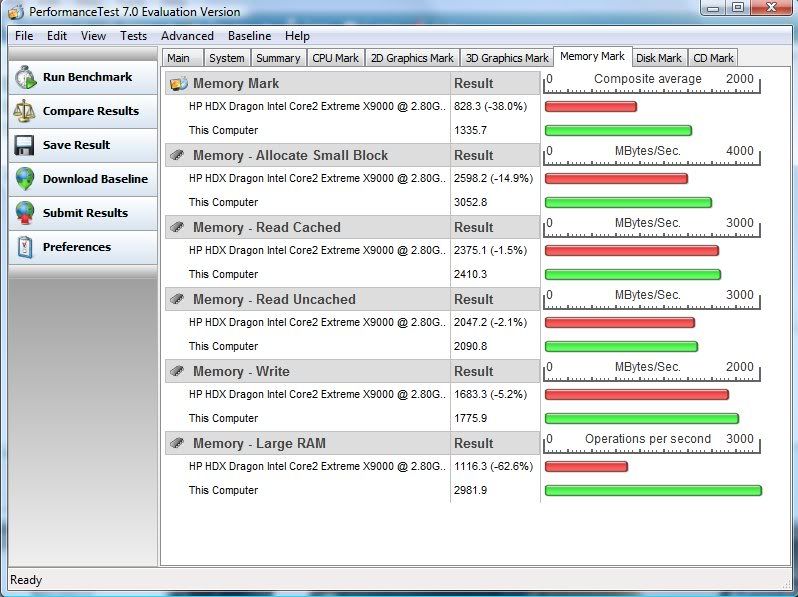Click the Preferences clipboard icon
The width and height of the screenshot is (798, 597).
[x=25, y=247]
